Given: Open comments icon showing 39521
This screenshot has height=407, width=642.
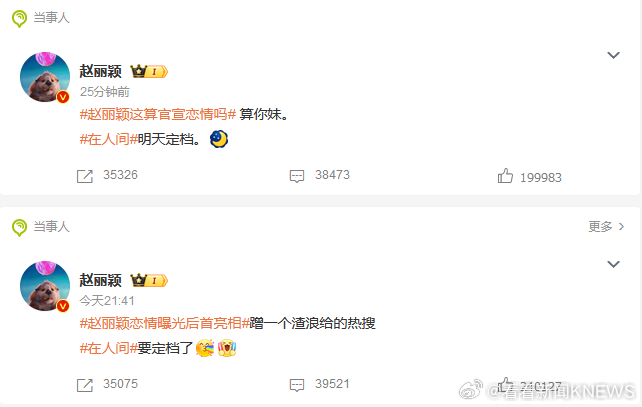Looking at the screenshot, I should coord(297,385).
